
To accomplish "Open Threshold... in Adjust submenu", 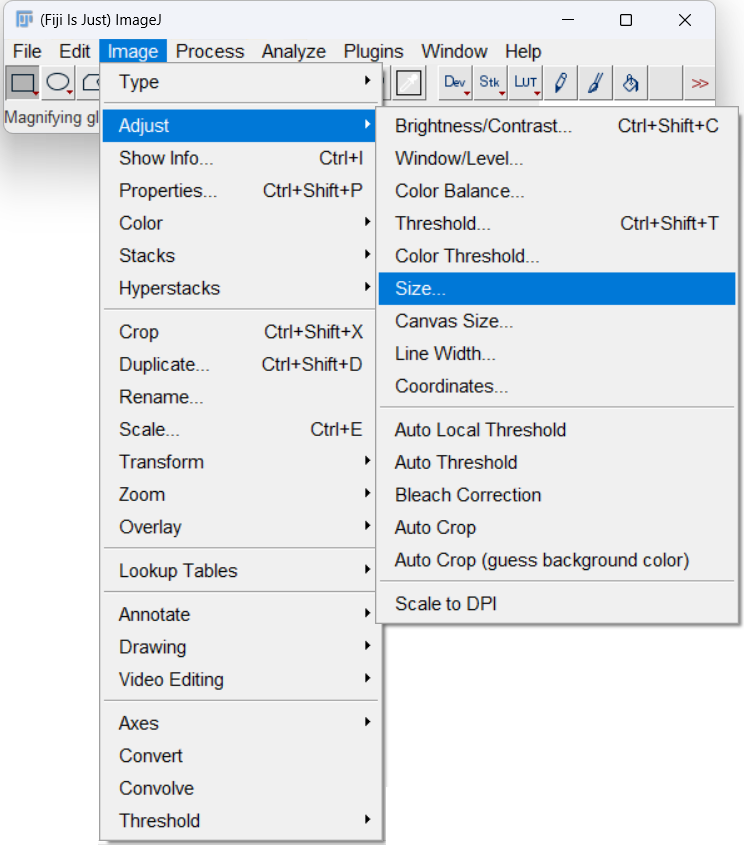I will [557, 223].
